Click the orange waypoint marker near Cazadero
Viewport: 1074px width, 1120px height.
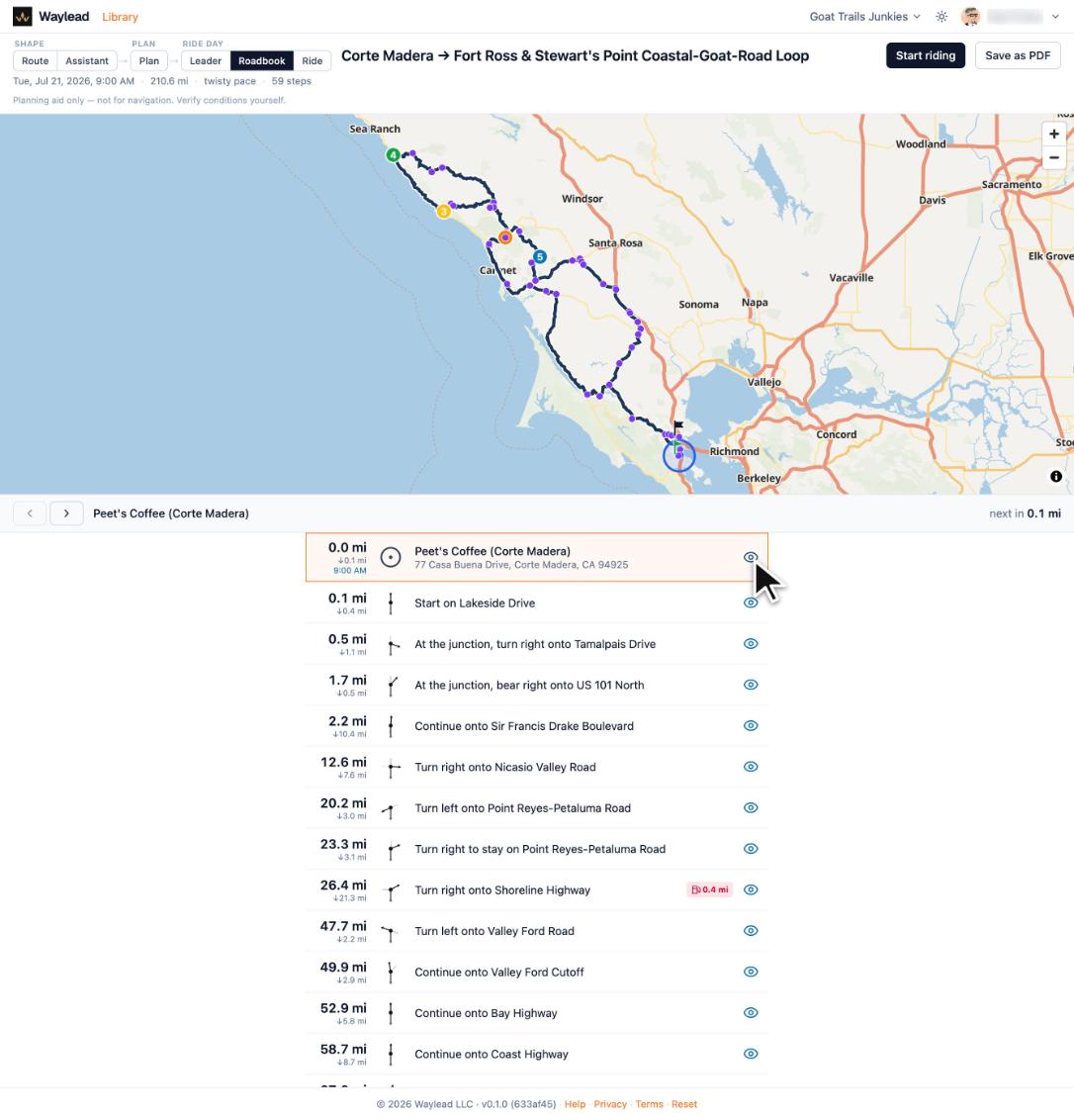click(x=505, y=237)
